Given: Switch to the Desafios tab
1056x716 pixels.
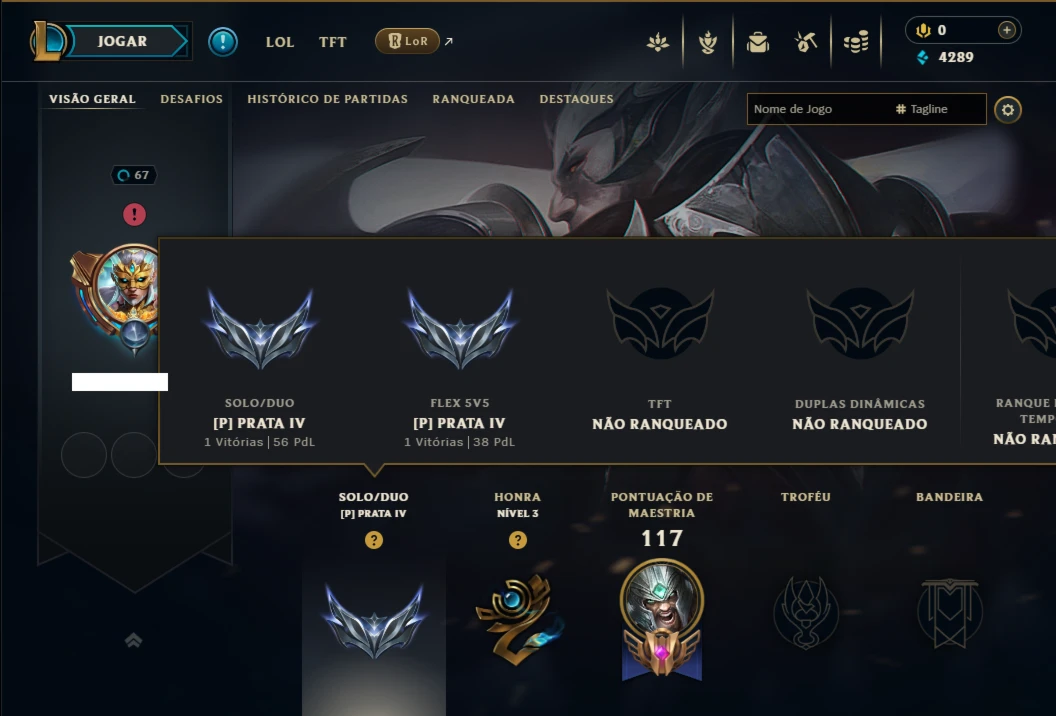Looking at the screenshot, I should (191, 99).
